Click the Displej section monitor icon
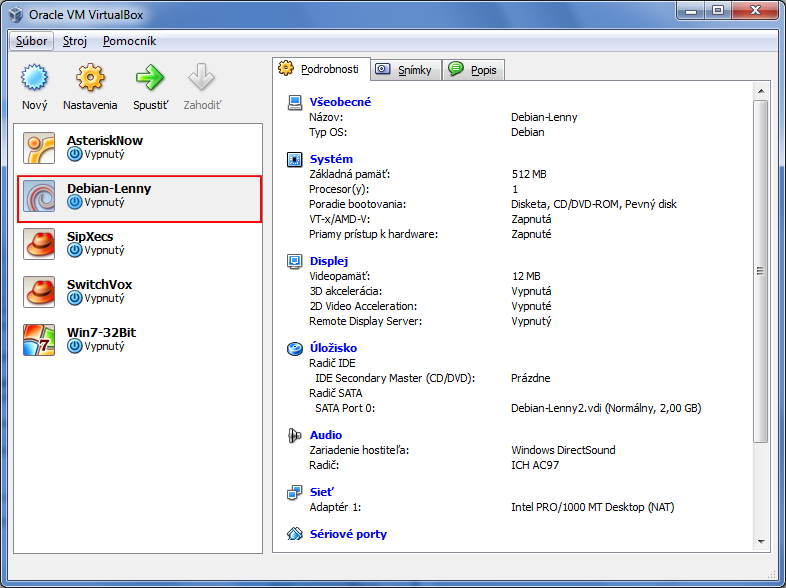The image size is (786, 588). pos(295,261)
